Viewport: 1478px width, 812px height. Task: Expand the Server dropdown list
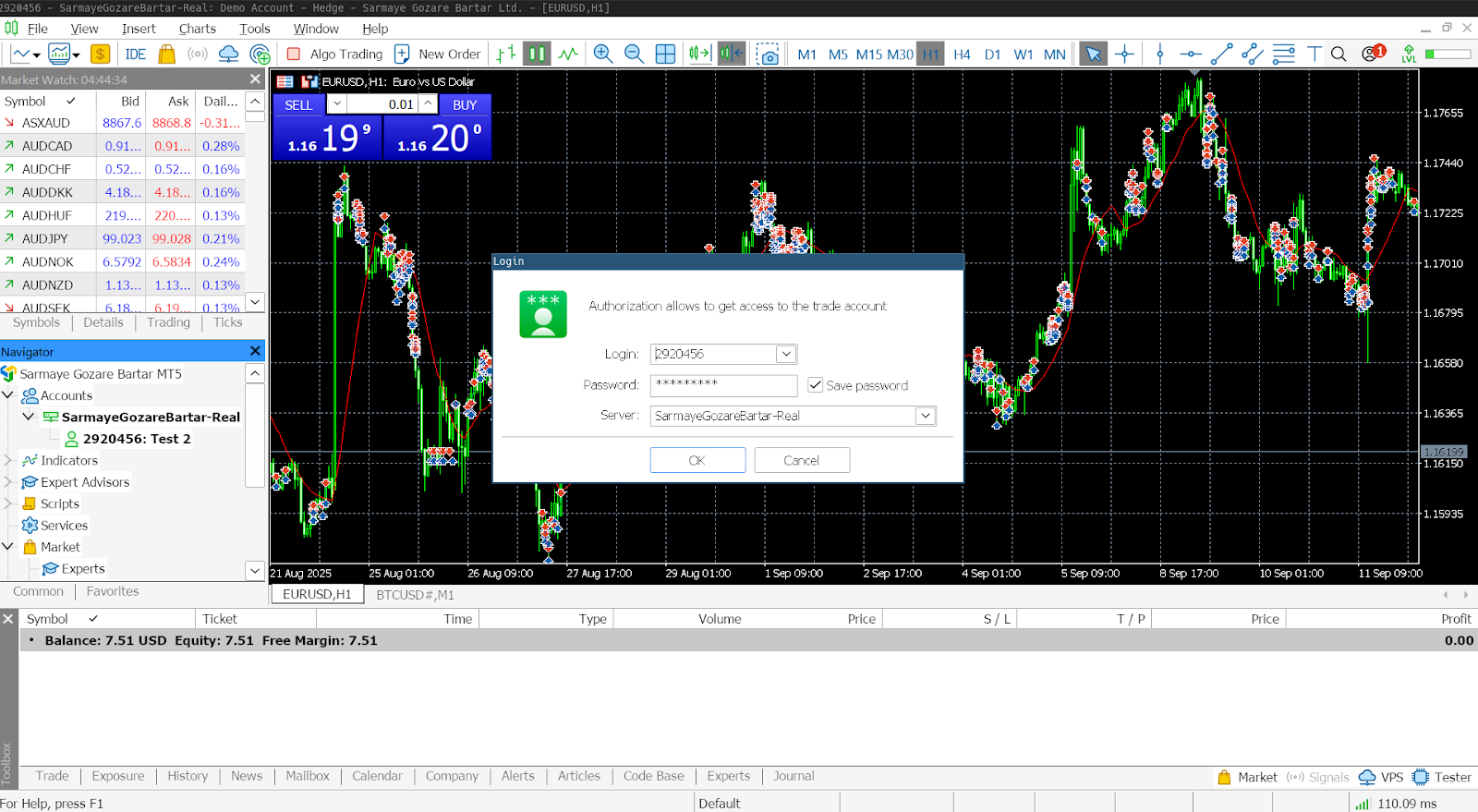(925, 416)
